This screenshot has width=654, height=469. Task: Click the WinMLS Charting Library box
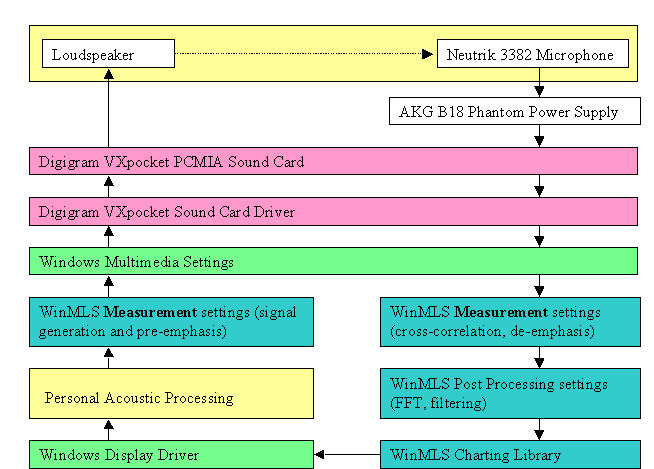(510, 454)
